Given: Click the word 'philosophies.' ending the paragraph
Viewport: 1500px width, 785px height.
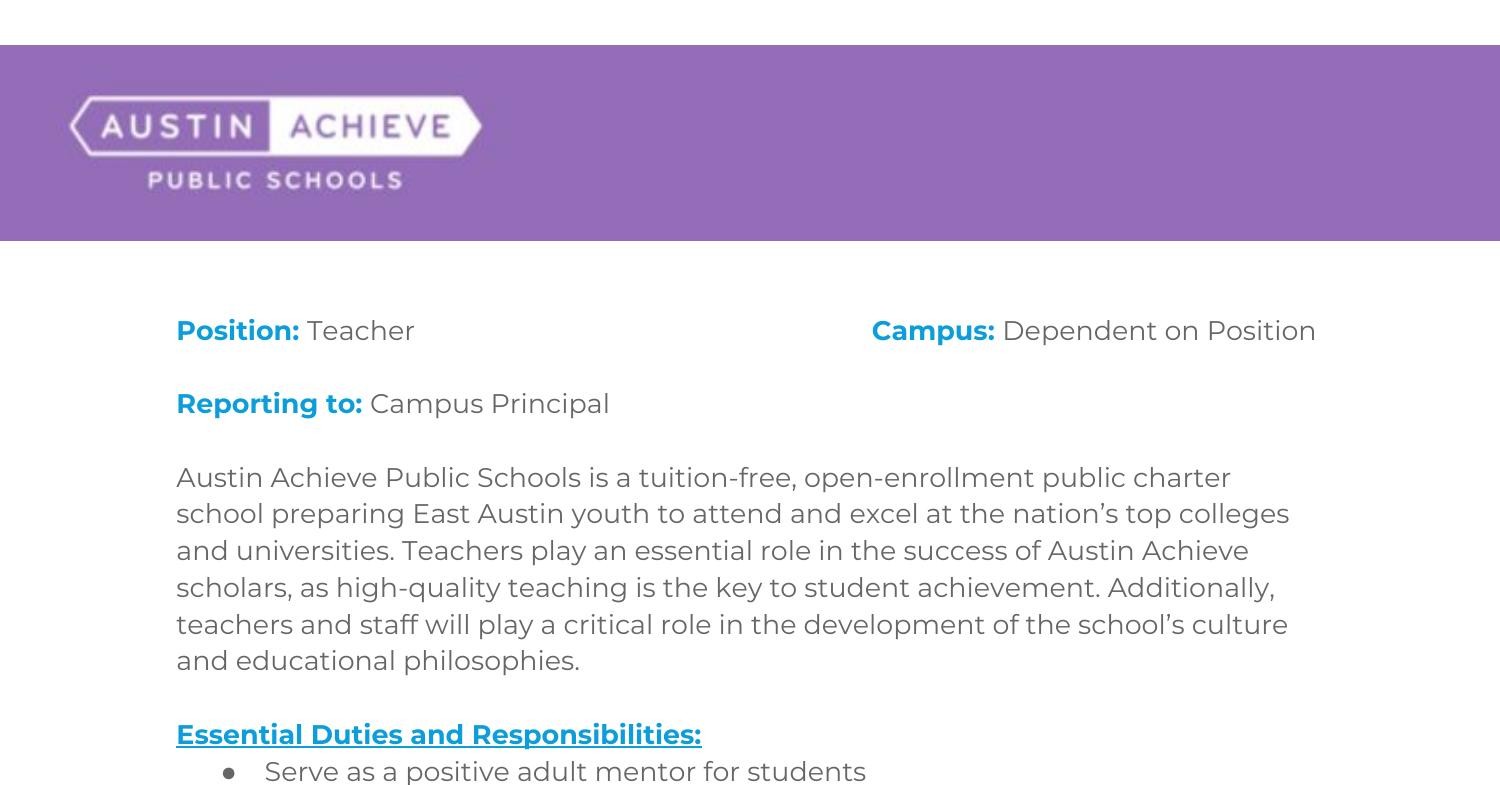Looking at the screenshot, I should [x=491, y=661].
